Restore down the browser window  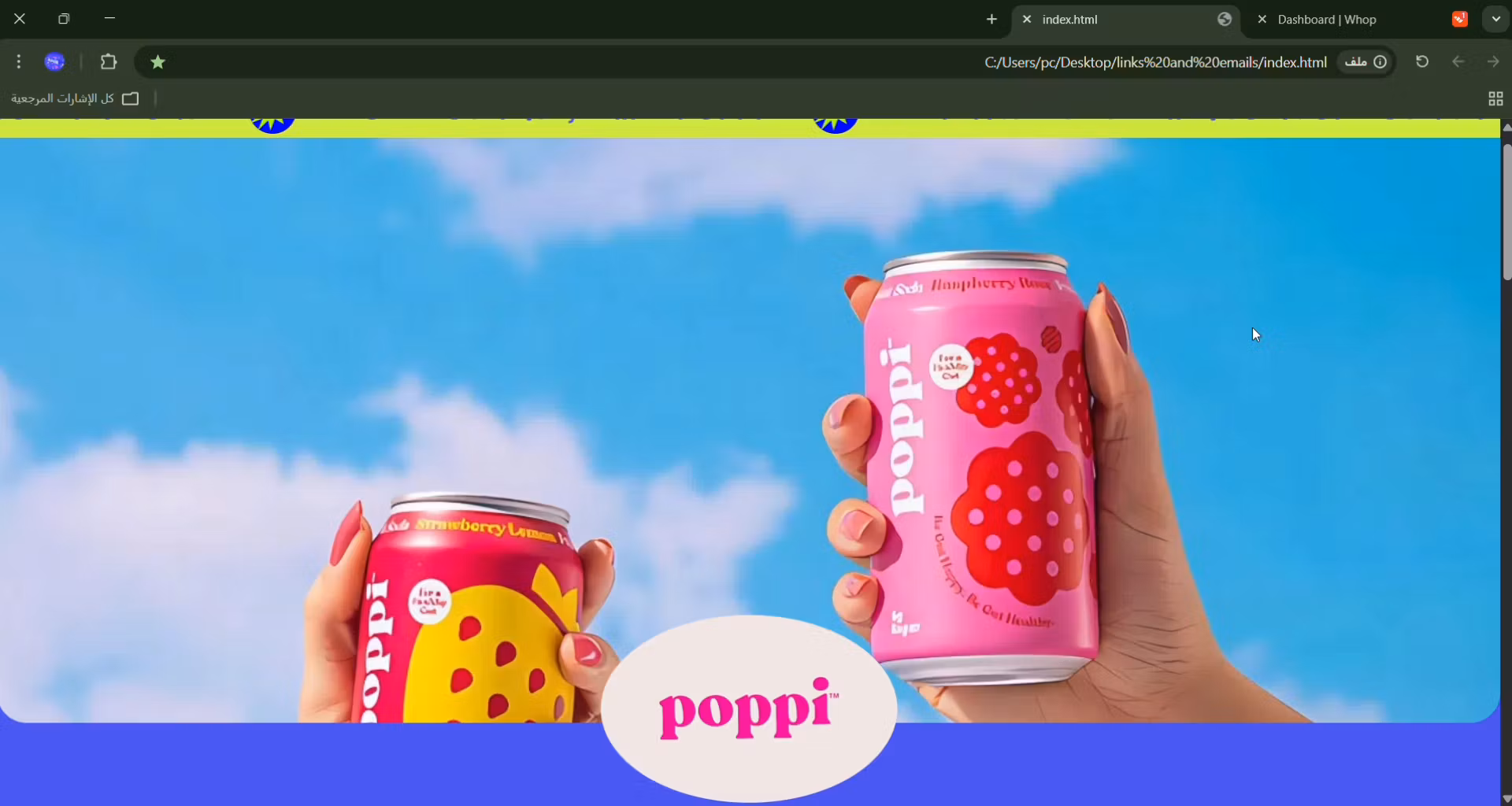(64, 18)
